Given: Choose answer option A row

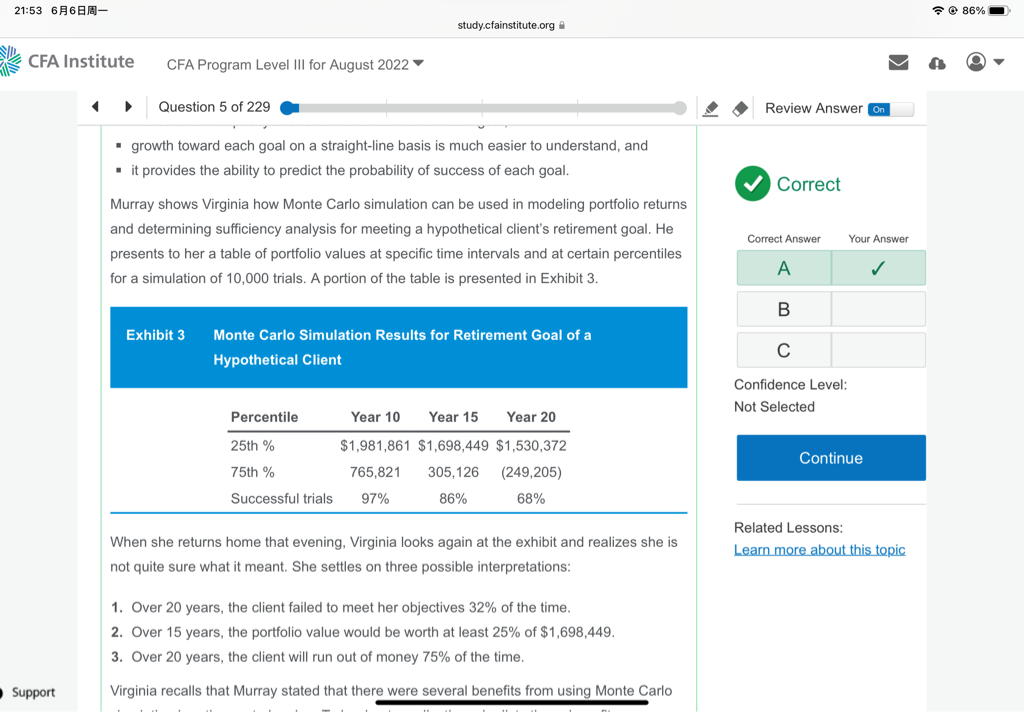Looking at the screenshot, I should (x=784, y=268).
